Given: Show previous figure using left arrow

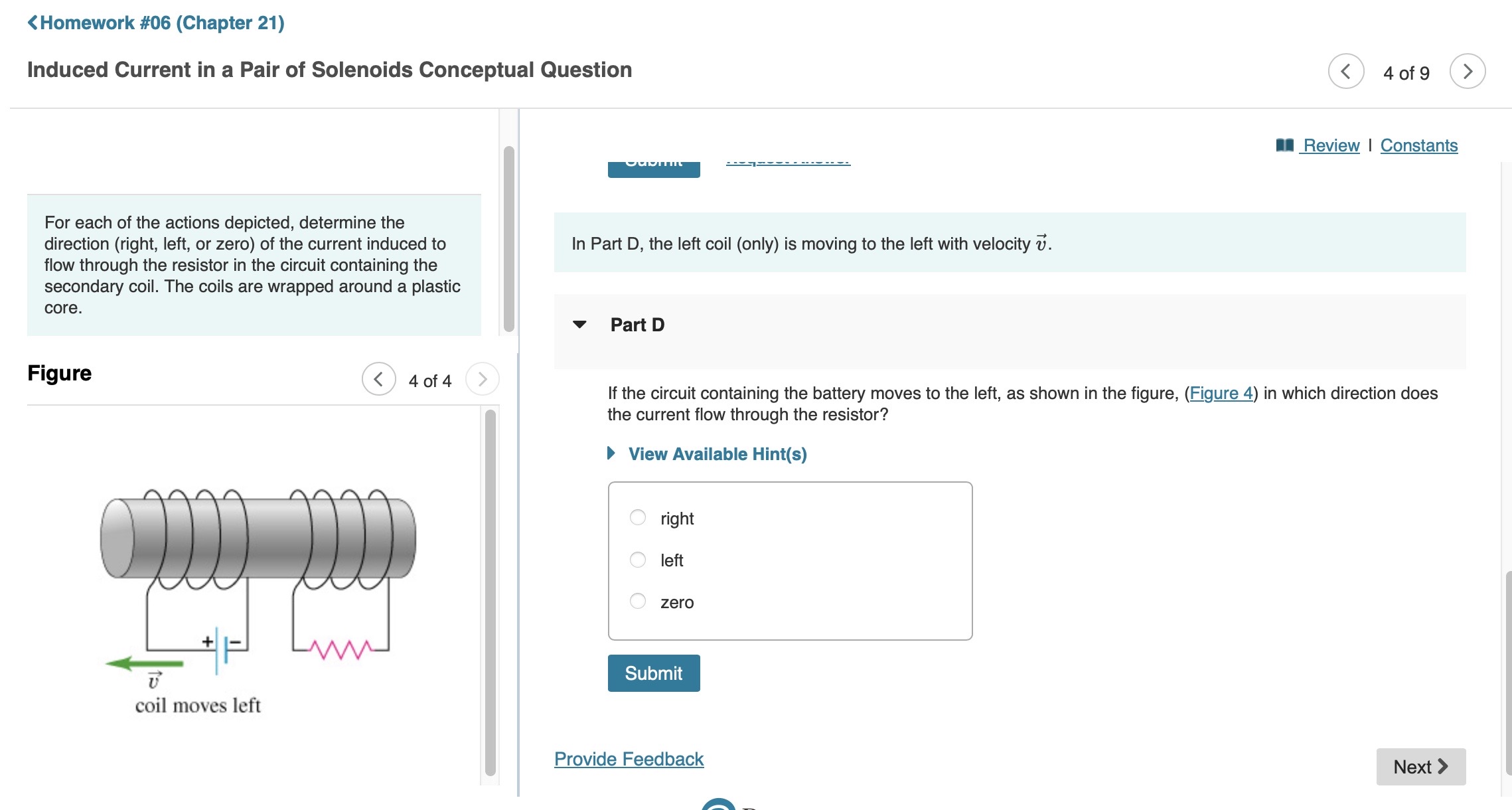Looking at the screenshot, I should coord(378,380).
